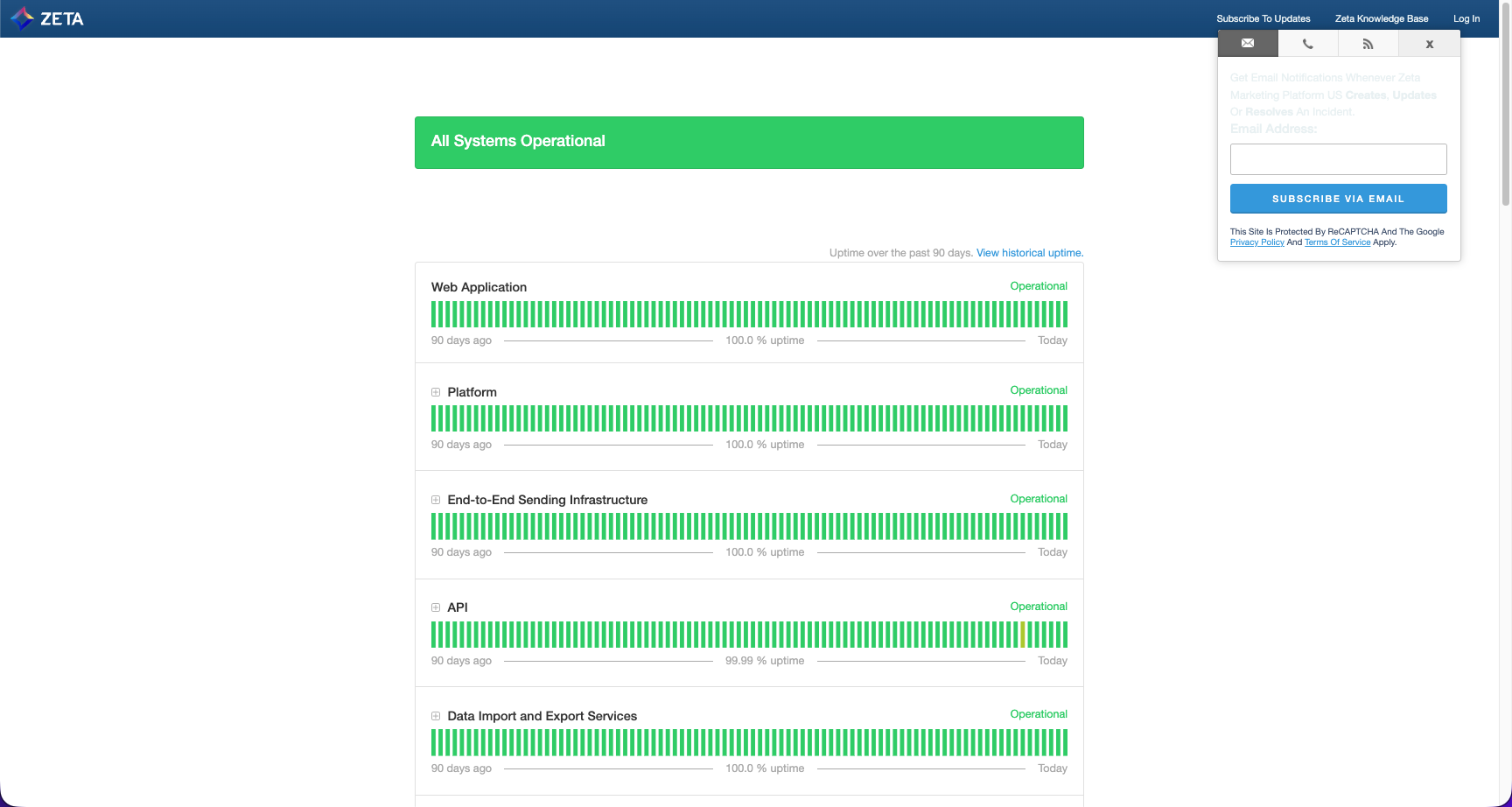Open Subscribe To Updates menu

tap(1263, 18)
